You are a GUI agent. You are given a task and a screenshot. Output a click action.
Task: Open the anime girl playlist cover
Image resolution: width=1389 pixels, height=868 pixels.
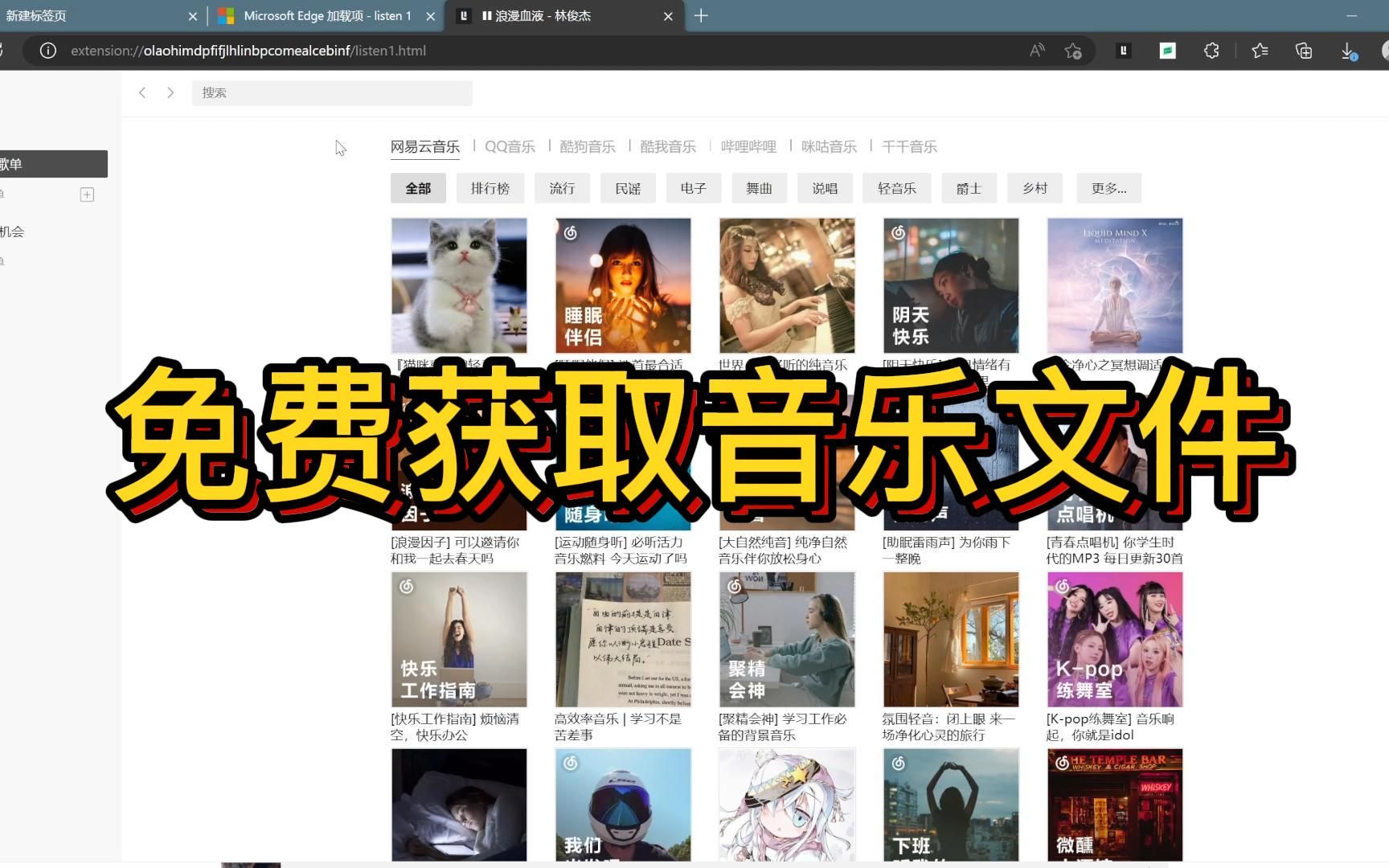coord(787,805)
